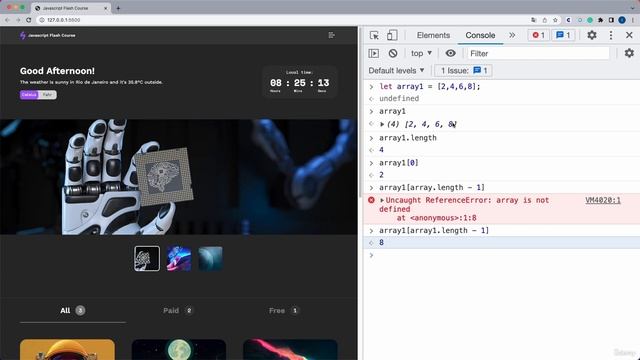Bookmark this page with the star icon
640x360 pixels.
(x=555, y=20)
